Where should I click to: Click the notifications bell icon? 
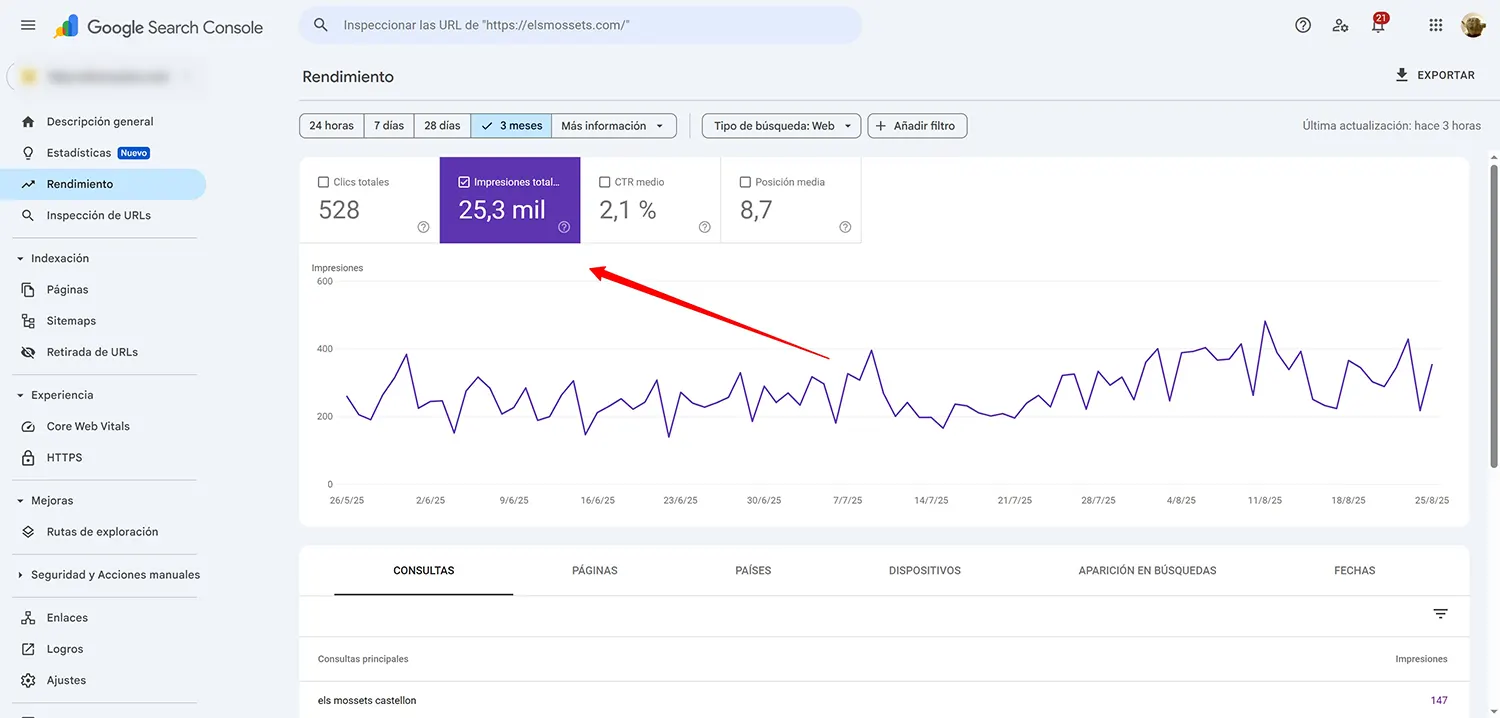coord(1378,25)
